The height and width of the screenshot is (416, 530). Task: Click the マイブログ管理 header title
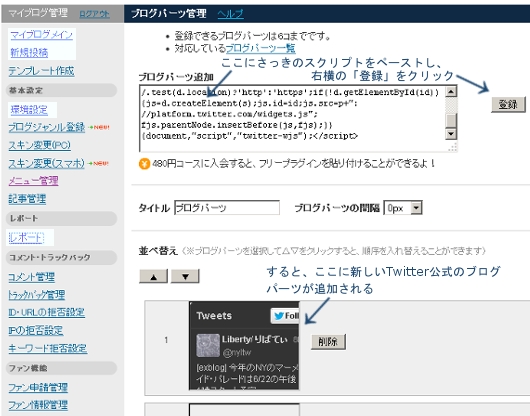click(38, 13)
